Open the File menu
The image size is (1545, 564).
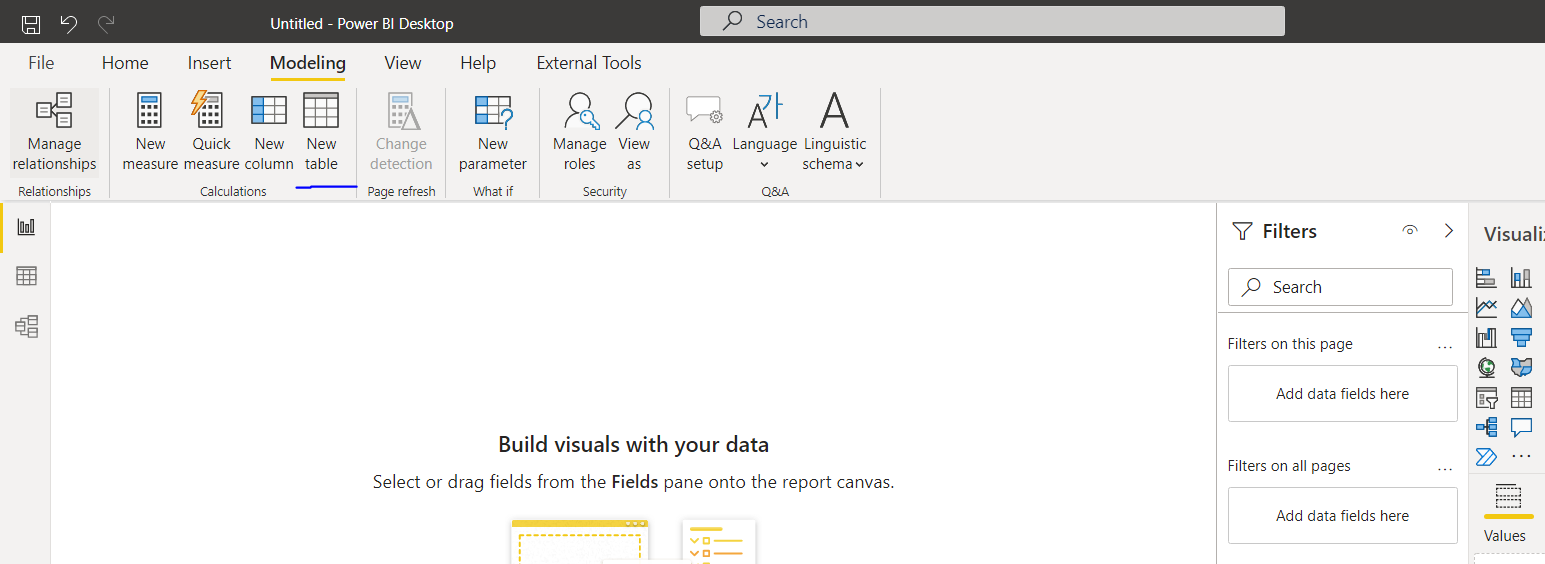41,63
